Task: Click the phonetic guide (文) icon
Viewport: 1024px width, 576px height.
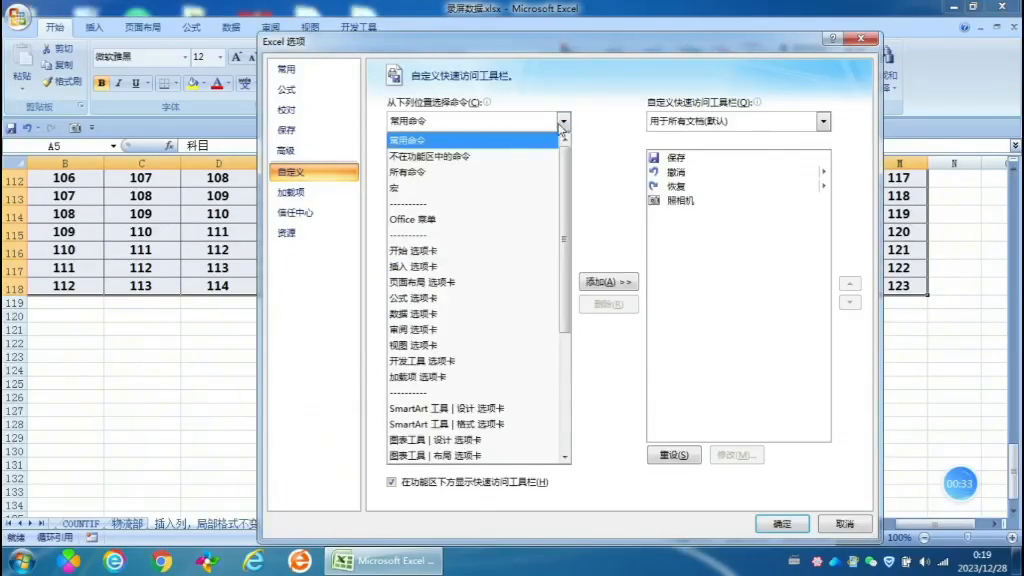Action: click(244, 84)
